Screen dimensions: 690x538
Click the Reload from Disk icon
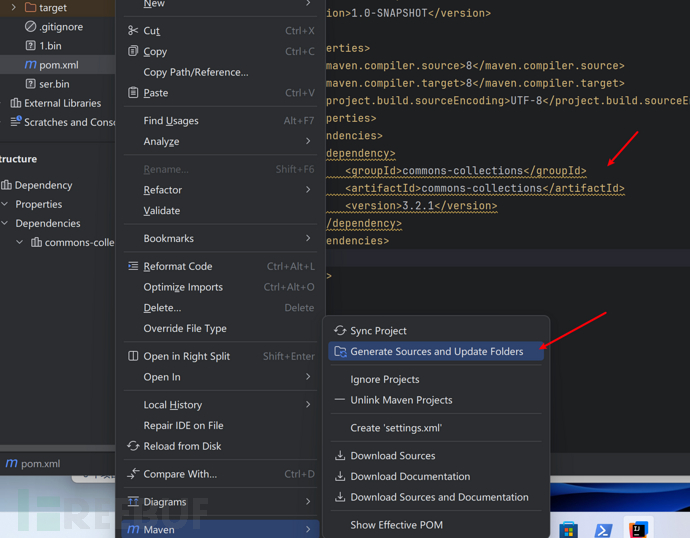click(133, 446)
